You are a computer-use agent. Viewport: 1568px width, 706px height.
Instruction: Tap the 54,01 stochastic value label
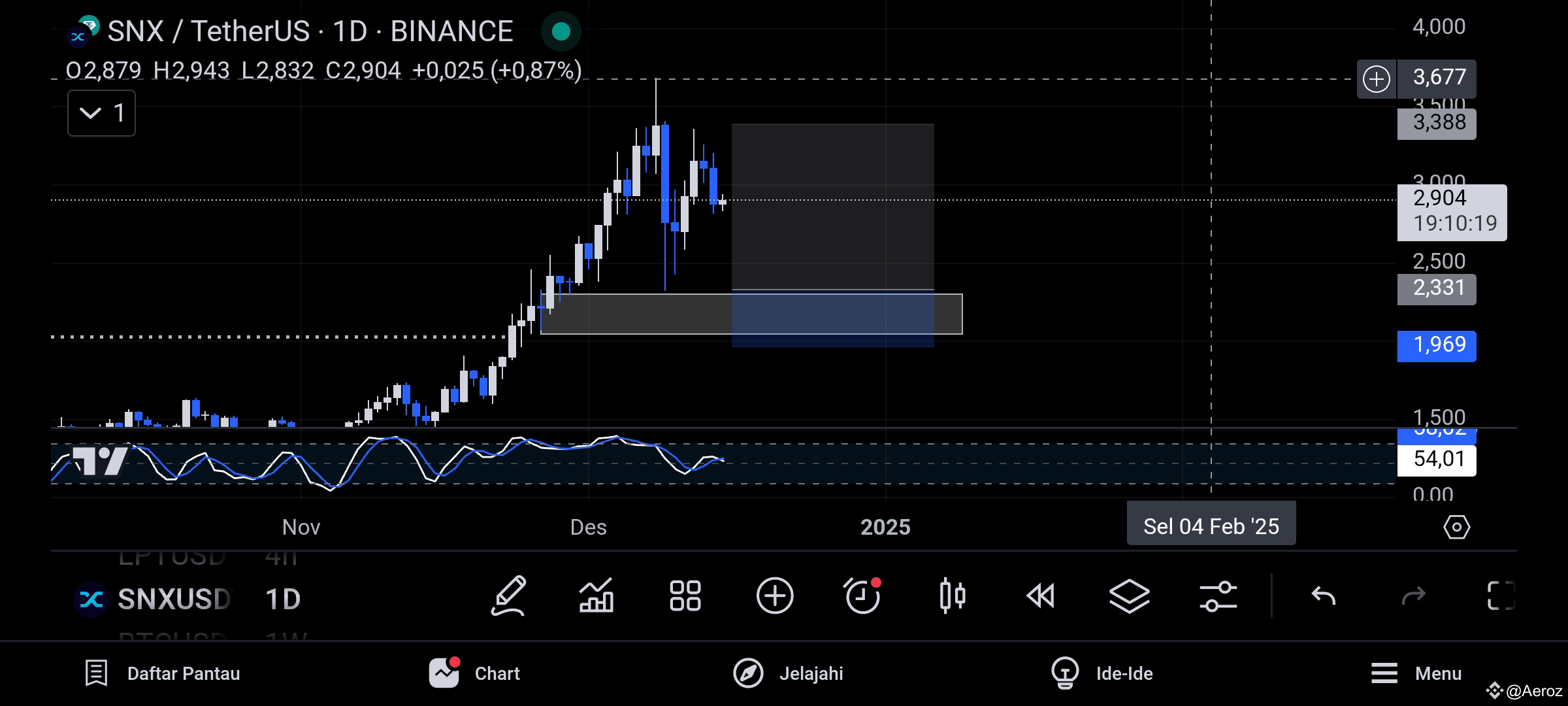pos(1436,459)
